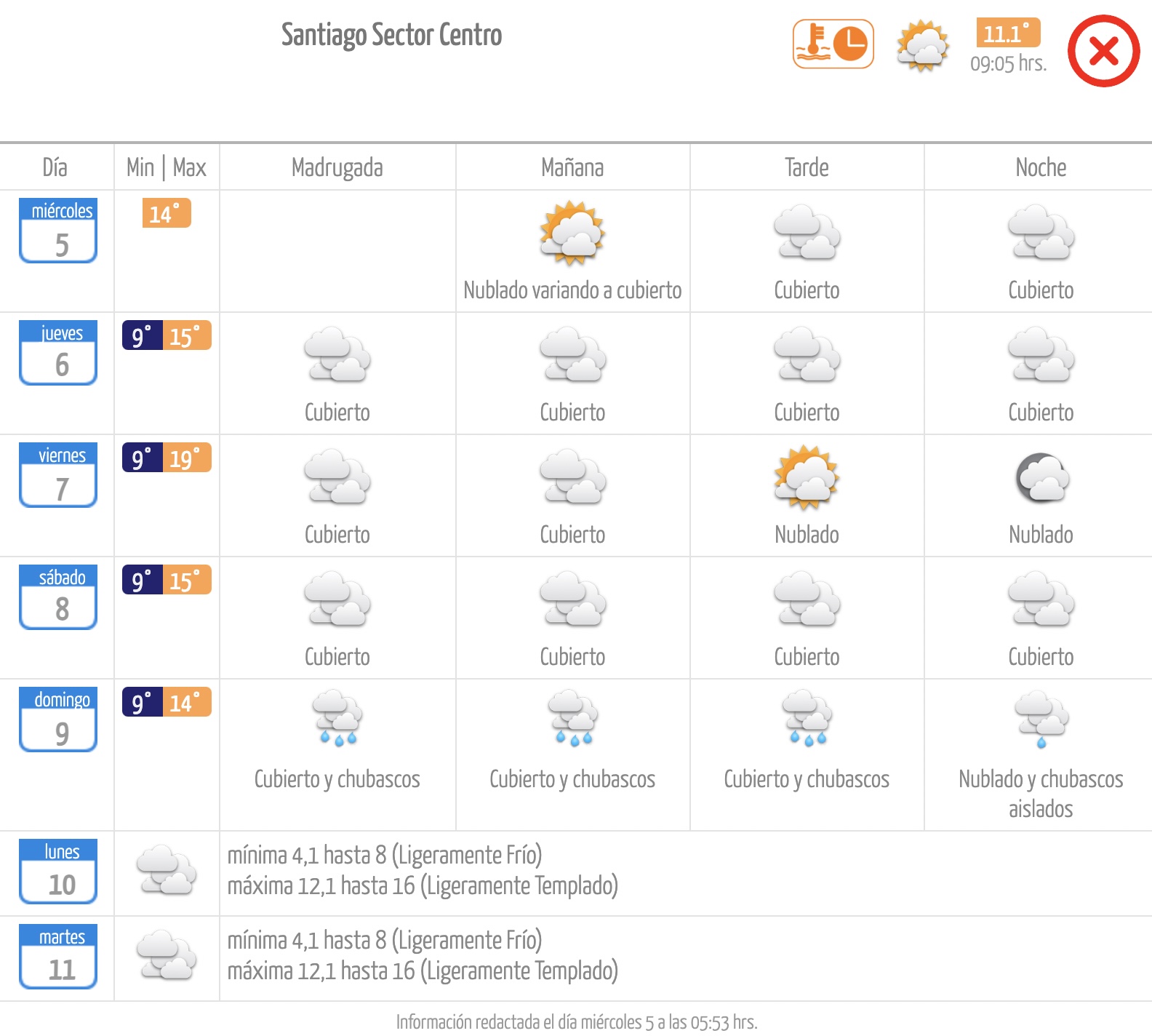Click 'Nublado y chubascos aislados' label
This screenshot has width=1152, height=1036.
point(1041,794)
